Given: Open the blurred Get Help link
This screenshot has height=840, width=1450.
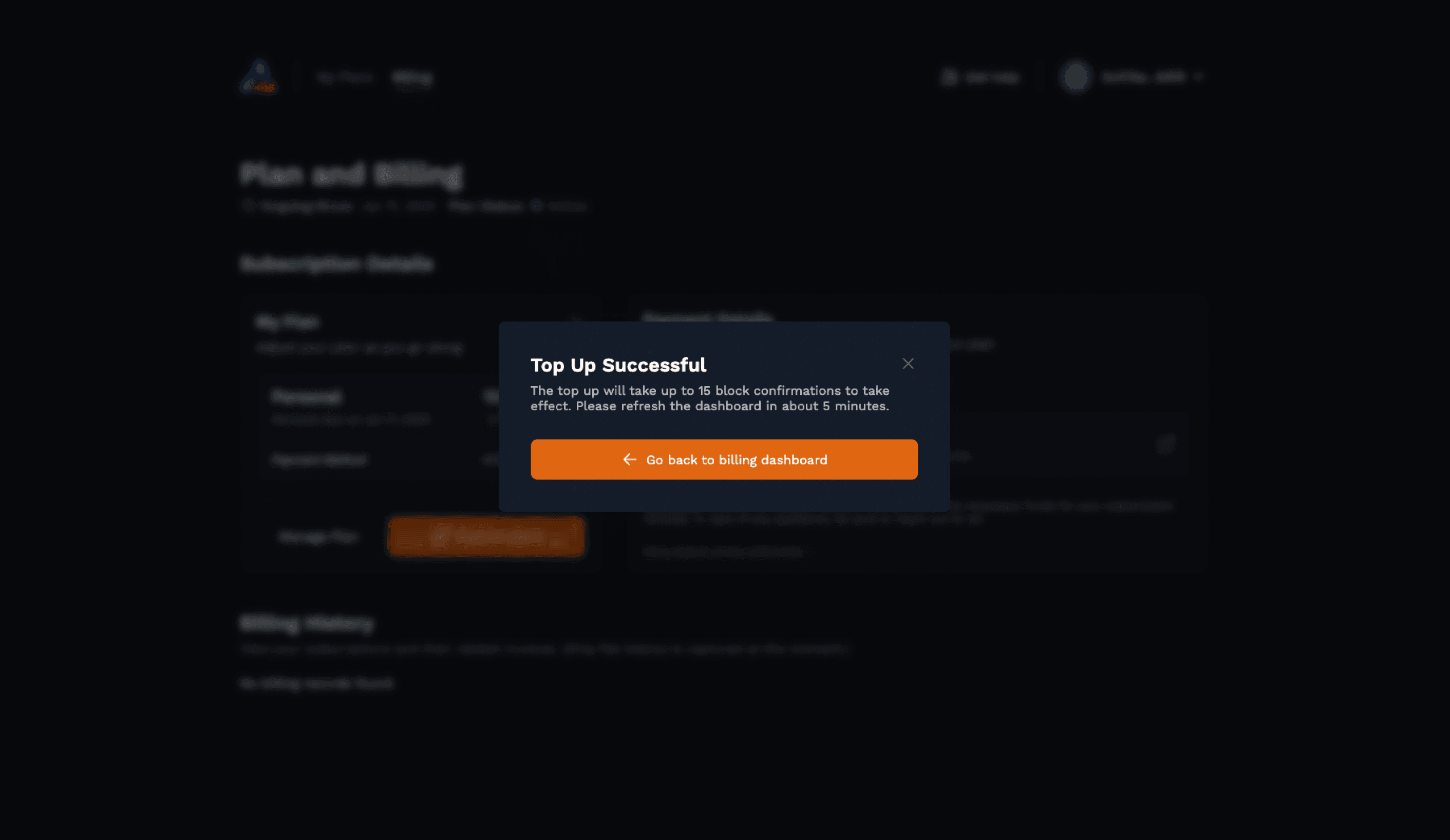Looking at the screenshot, I should pyautogui.click(x=991, y=77).
